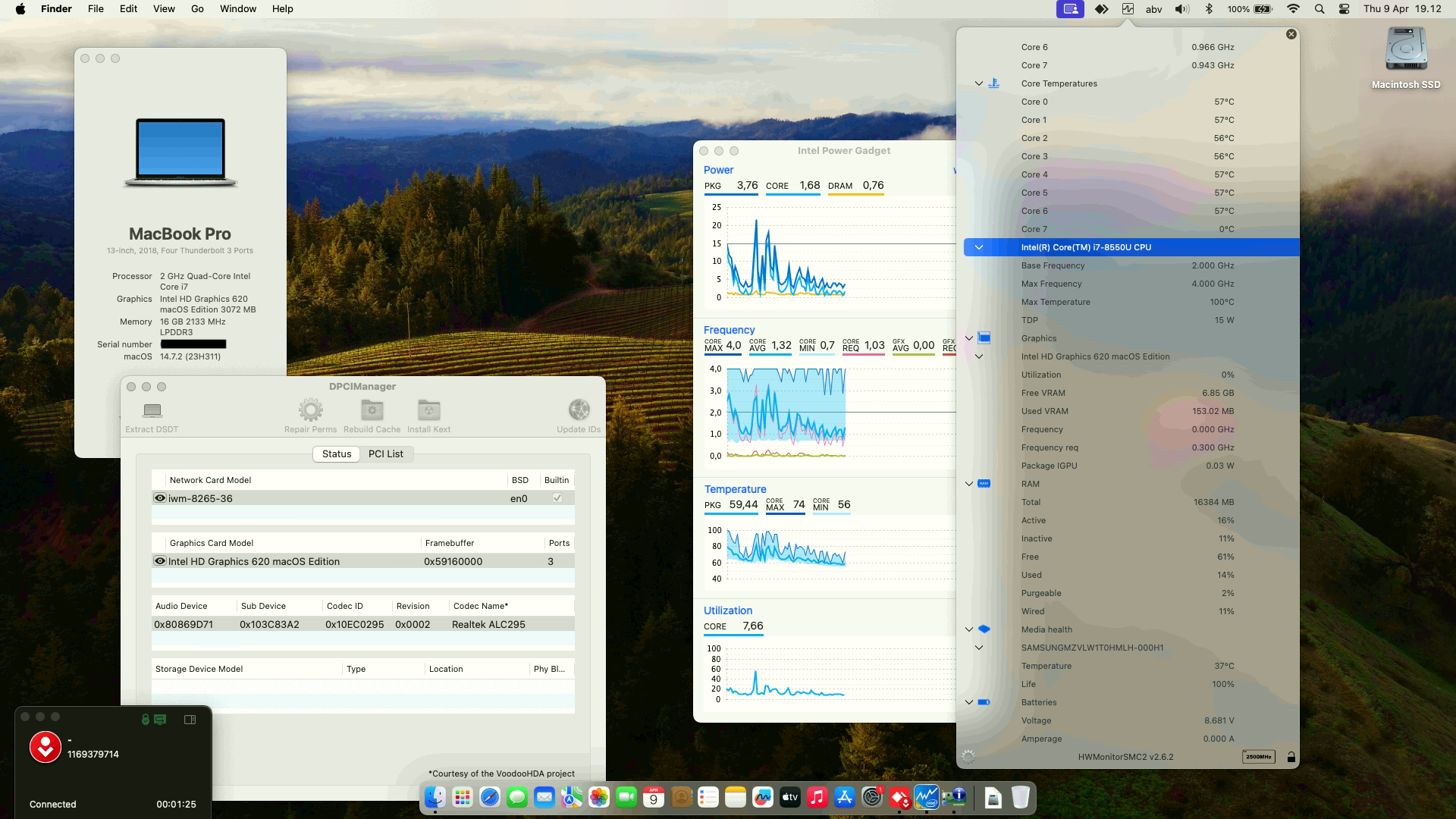The height and width of the screenshot is (819, 1456).
Task: Open Mail from the Dock
Action: 544,797
